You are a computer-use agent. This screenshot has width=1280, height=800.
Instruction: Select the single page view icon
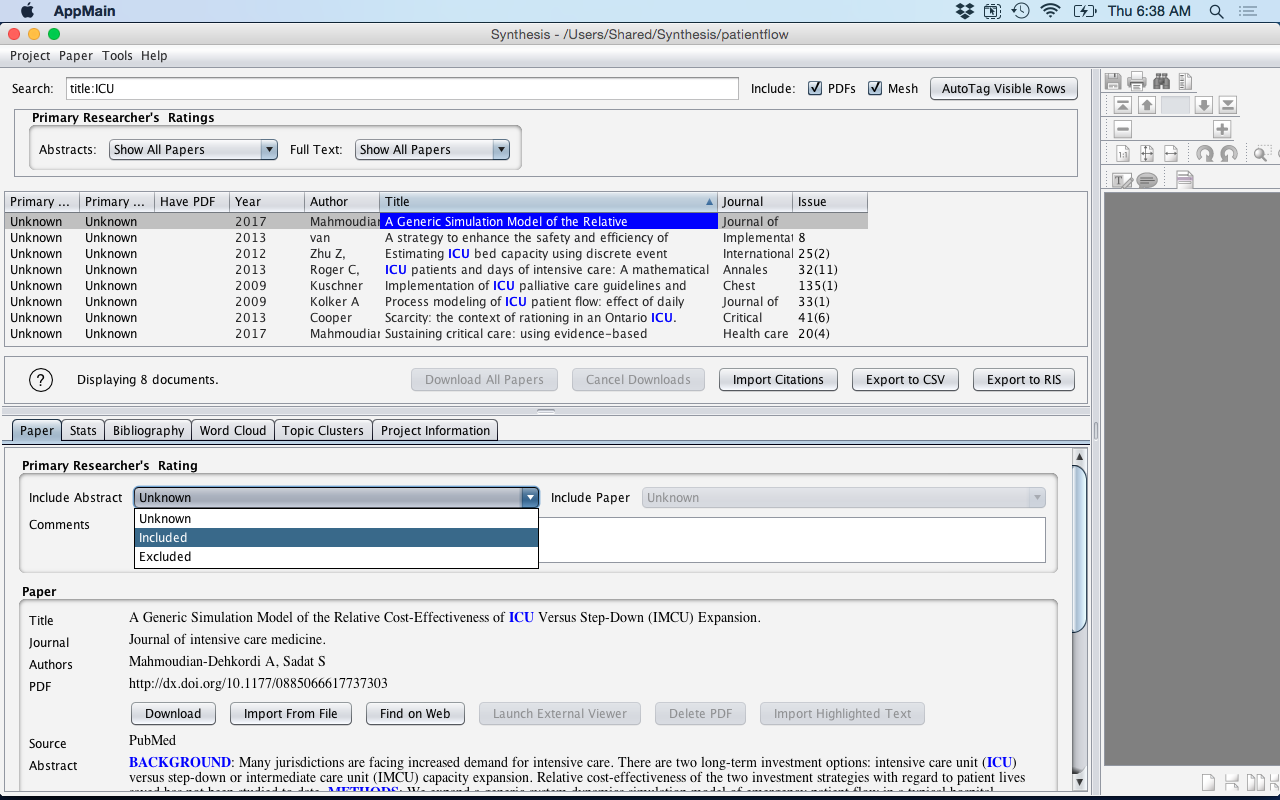click(1208, 780)
